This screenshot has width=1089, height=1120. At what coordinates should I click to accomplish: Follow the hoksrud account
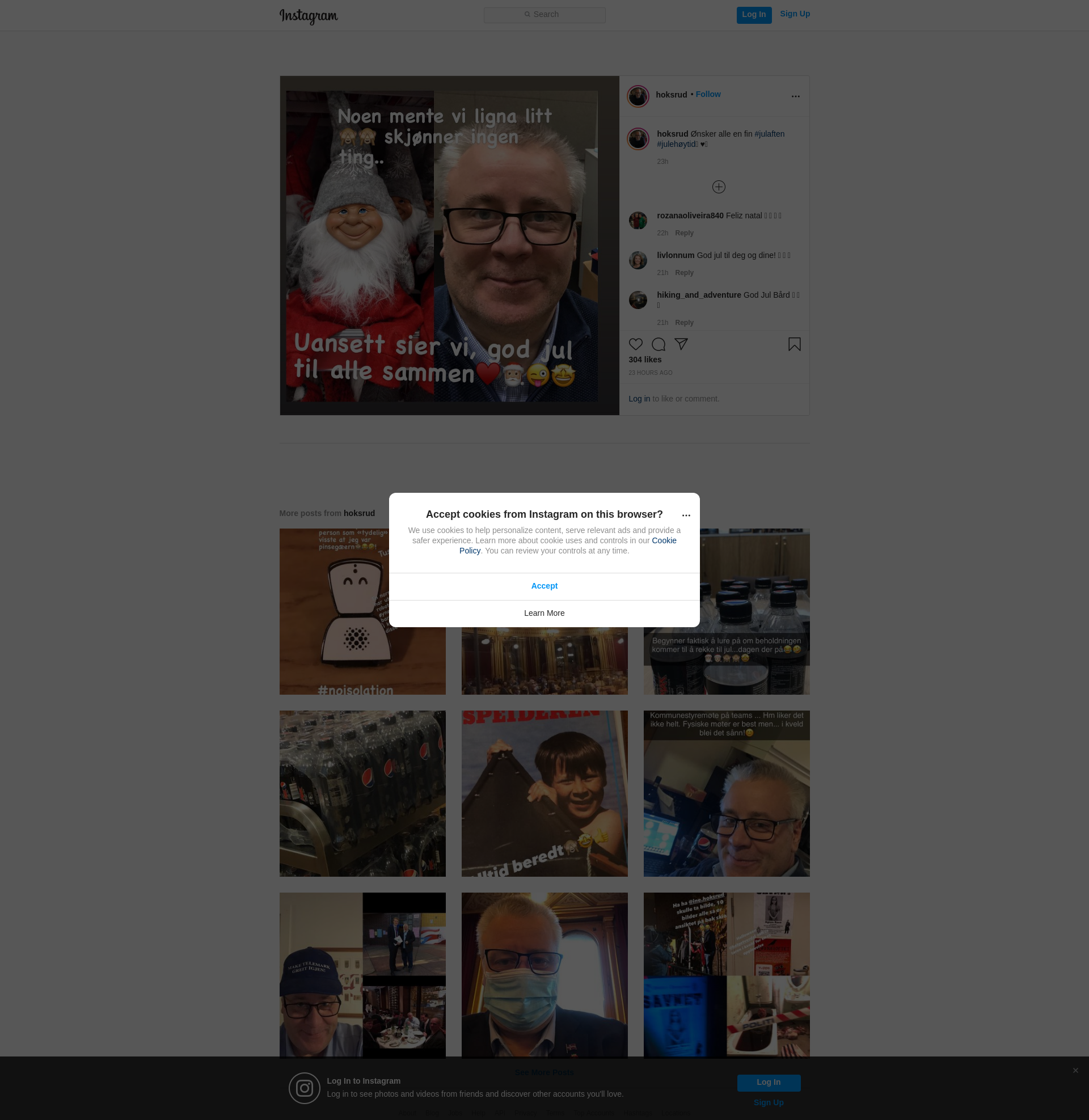[x=707, y=94]
